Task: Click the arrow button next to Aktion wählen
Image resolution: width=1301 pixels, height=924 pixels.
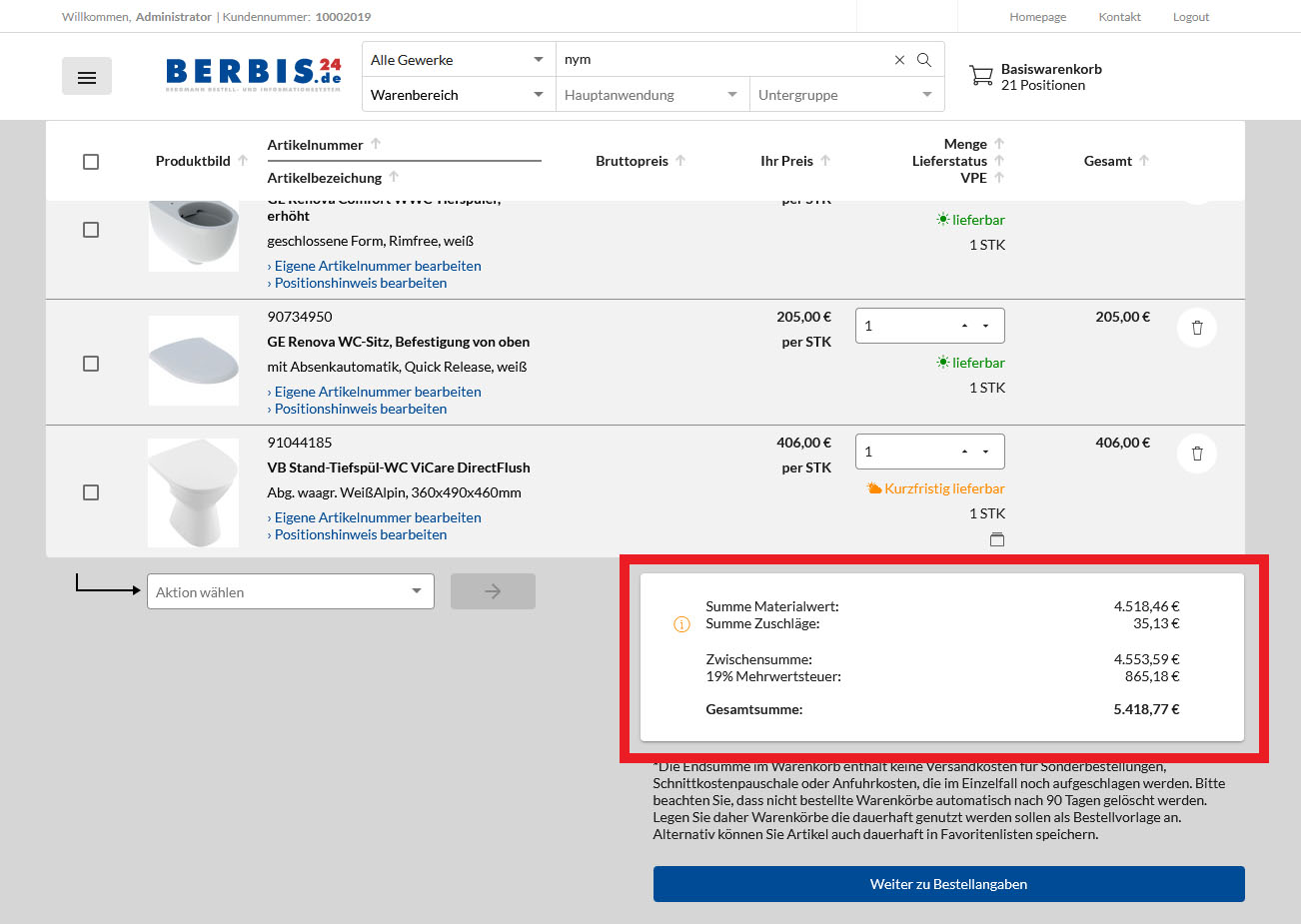Action: tap(493, 591)
